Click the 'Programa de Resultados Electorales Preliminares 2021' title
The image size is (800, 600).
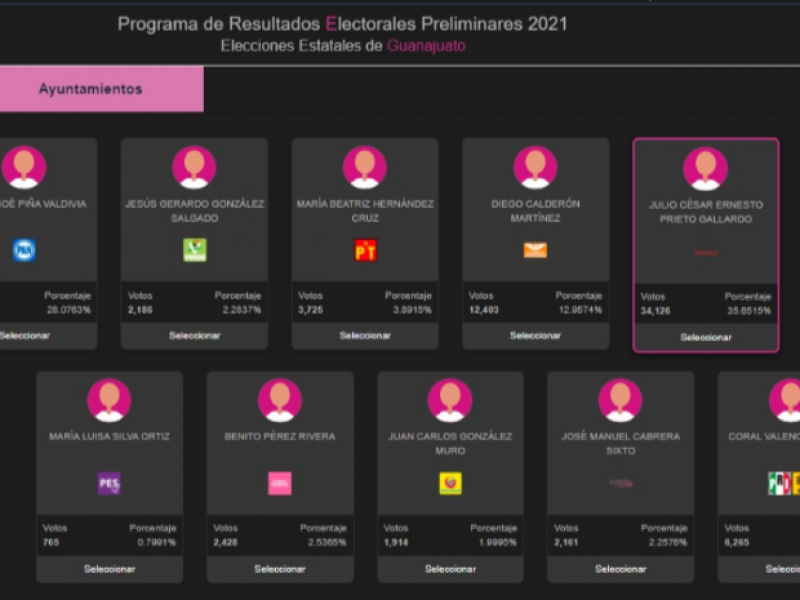pyautogui.click(x=342, y=24)
